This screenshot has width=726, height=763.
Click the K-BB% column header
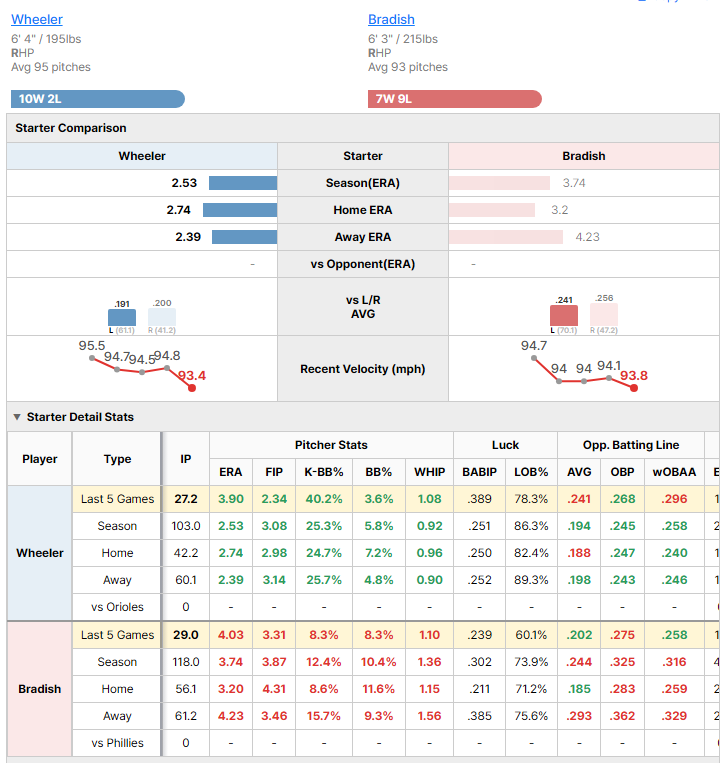324,472
